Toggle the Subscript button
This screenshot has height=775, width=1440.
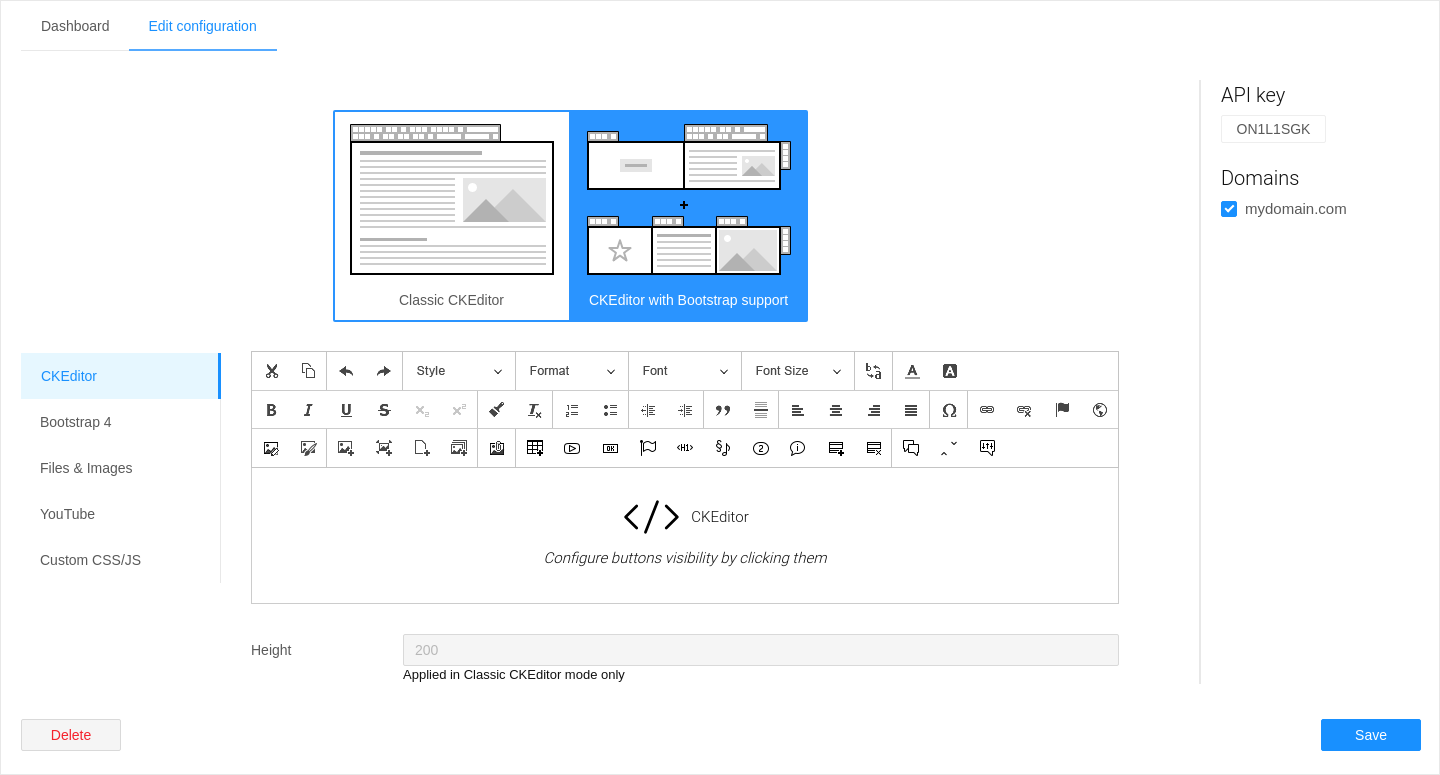[422, 410]
